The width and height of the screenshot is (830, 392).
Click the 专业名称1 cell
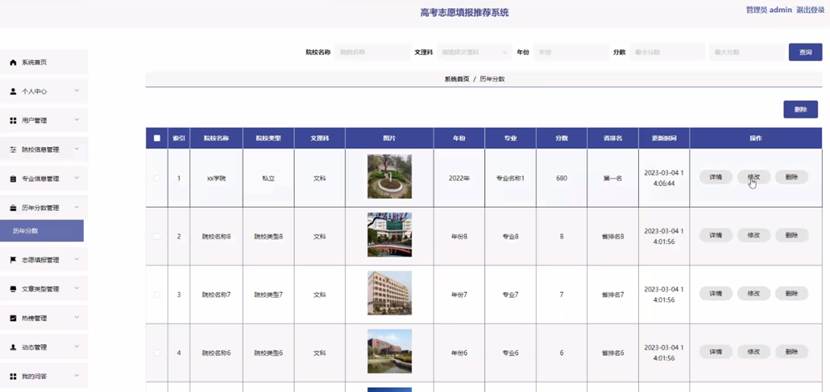pyautogui.click(x=510, y=178)
